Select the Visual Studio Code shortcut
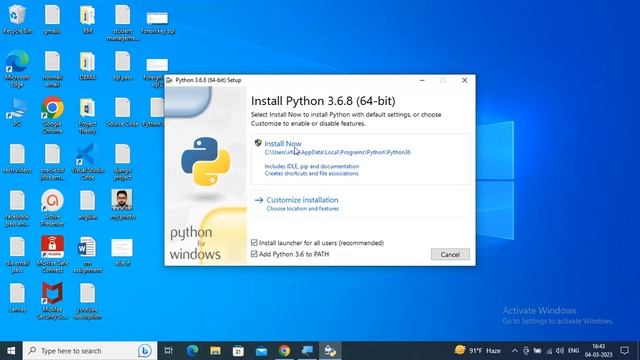 (87, 162)
